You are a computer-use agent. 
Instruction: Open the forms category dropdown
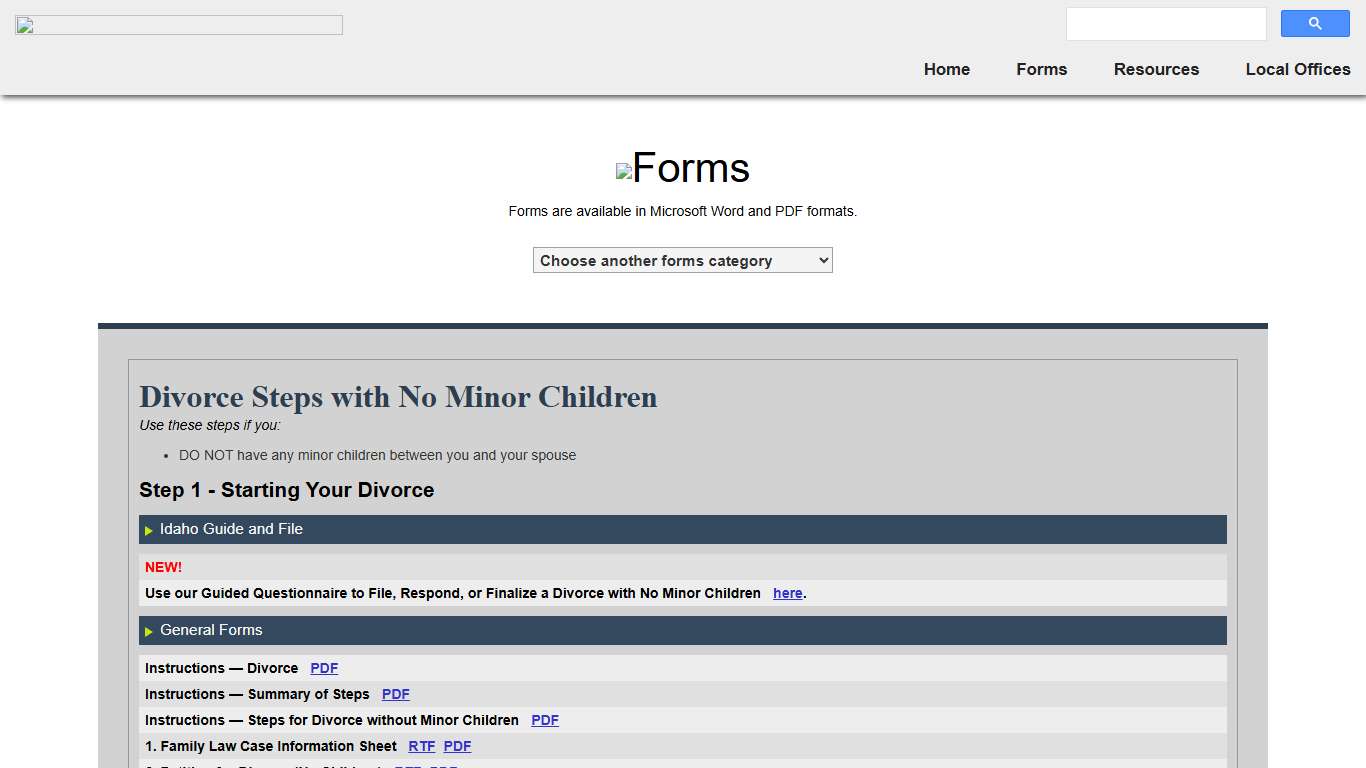[x=682, y=261]
